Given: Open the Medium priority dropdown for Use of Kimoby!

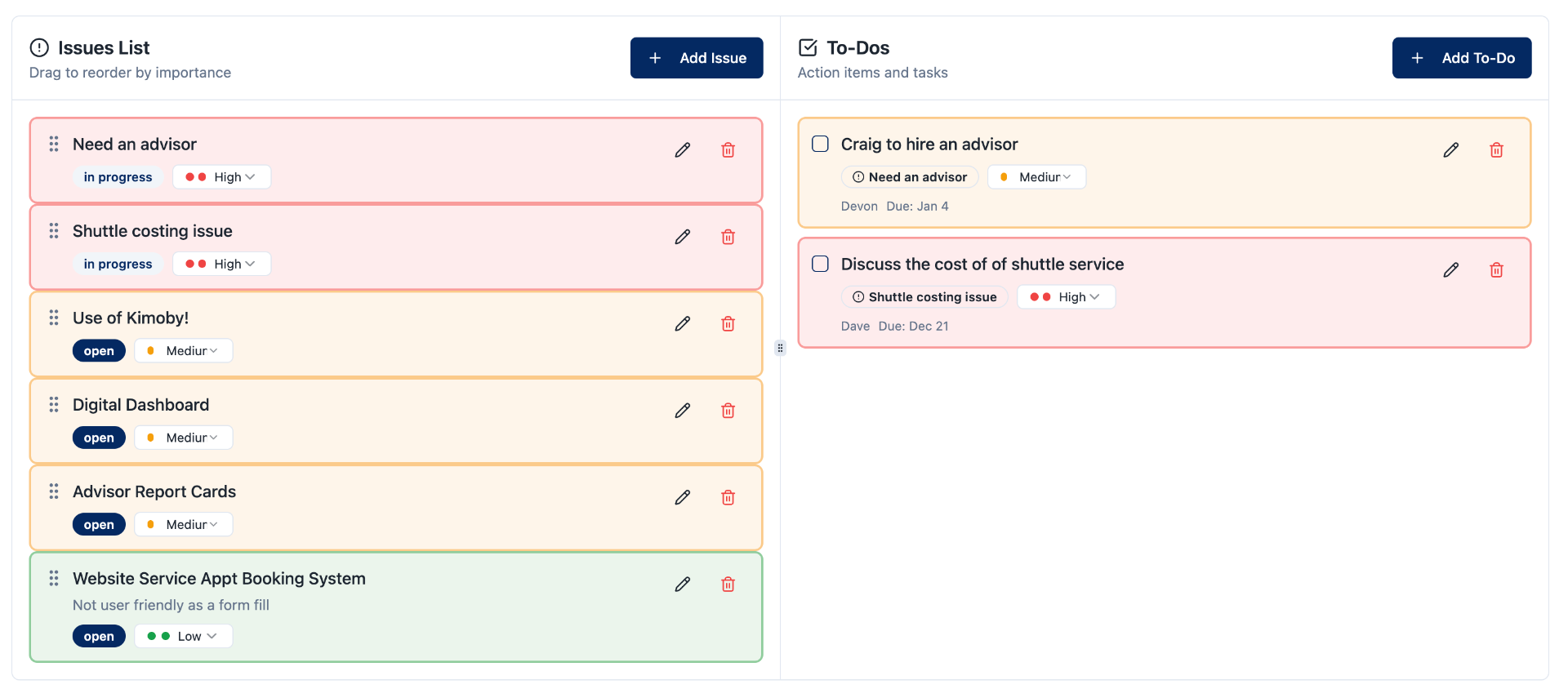Looking at the screenshot, I should coord(184,351).
